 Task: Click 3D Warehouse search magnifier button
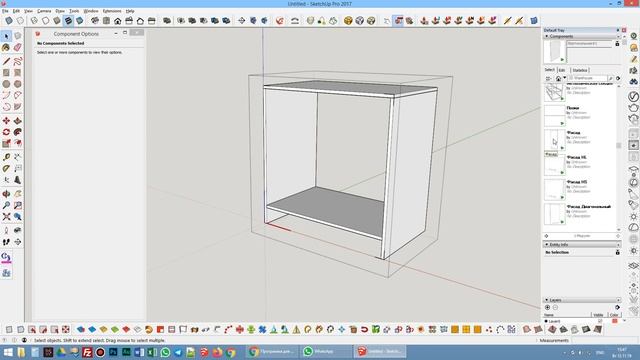[x=610, y=78]
